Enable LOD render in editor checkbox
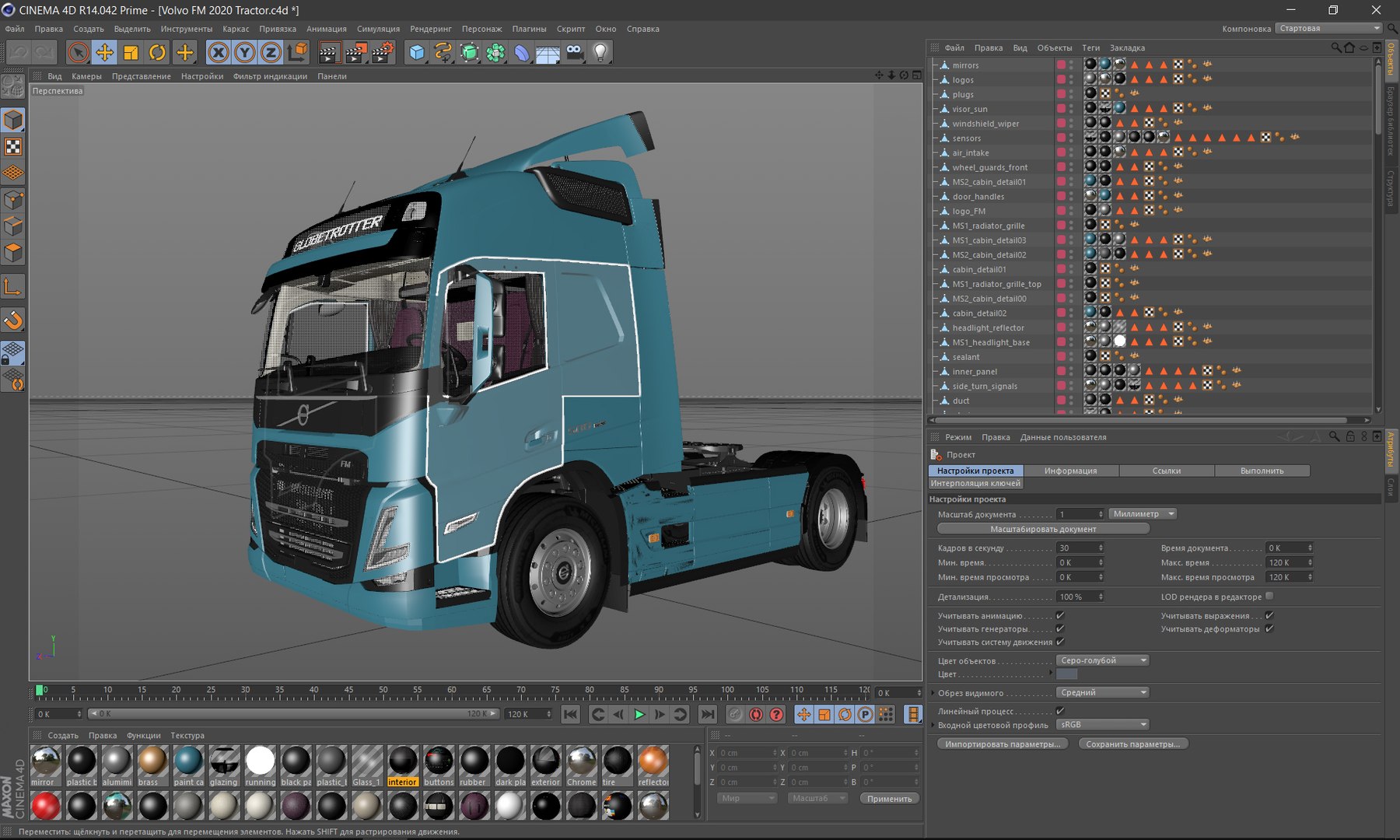1400x840 pixels. (x=1269, y=597)
